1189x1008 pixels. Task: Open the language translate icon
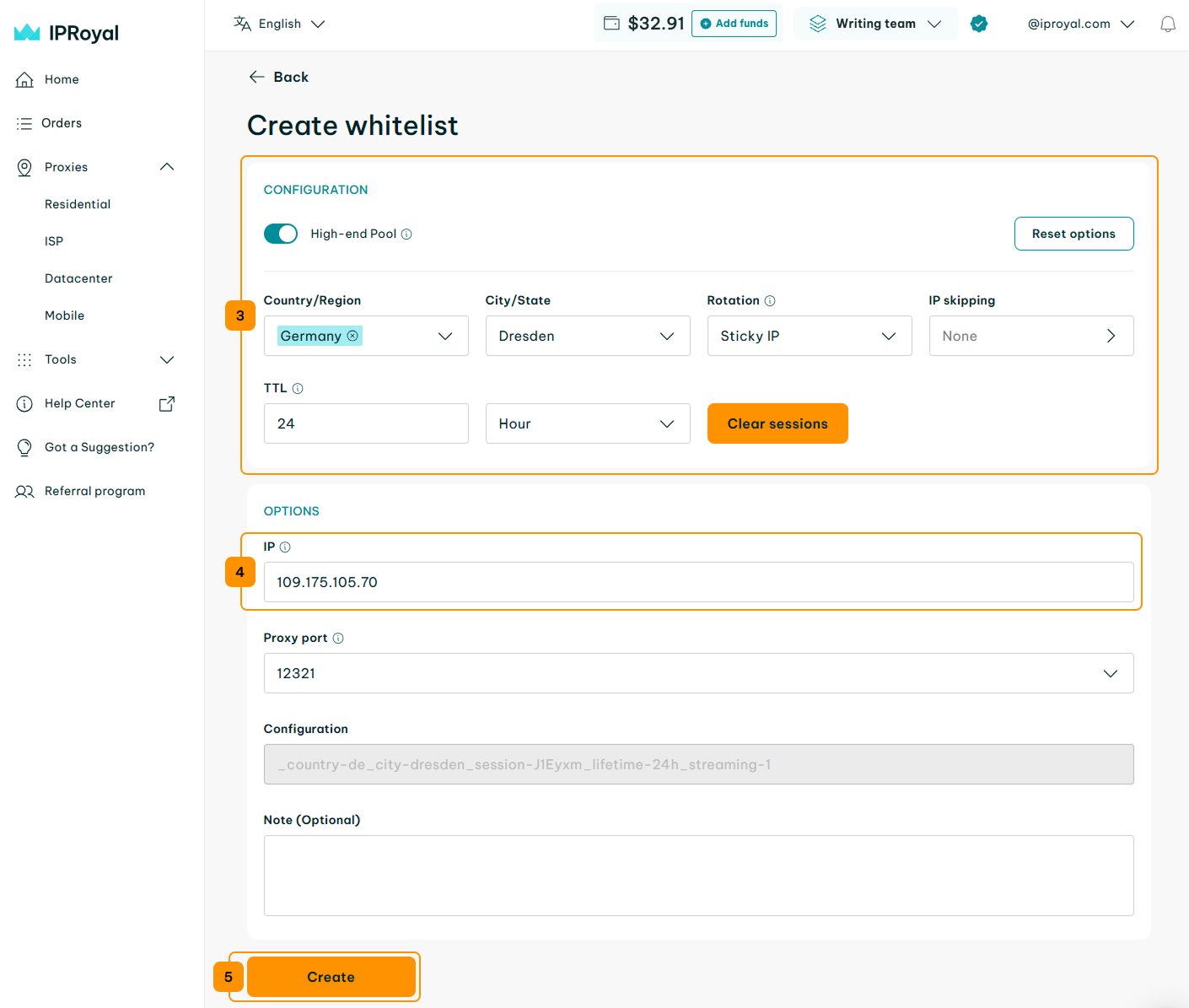point(242,24)
